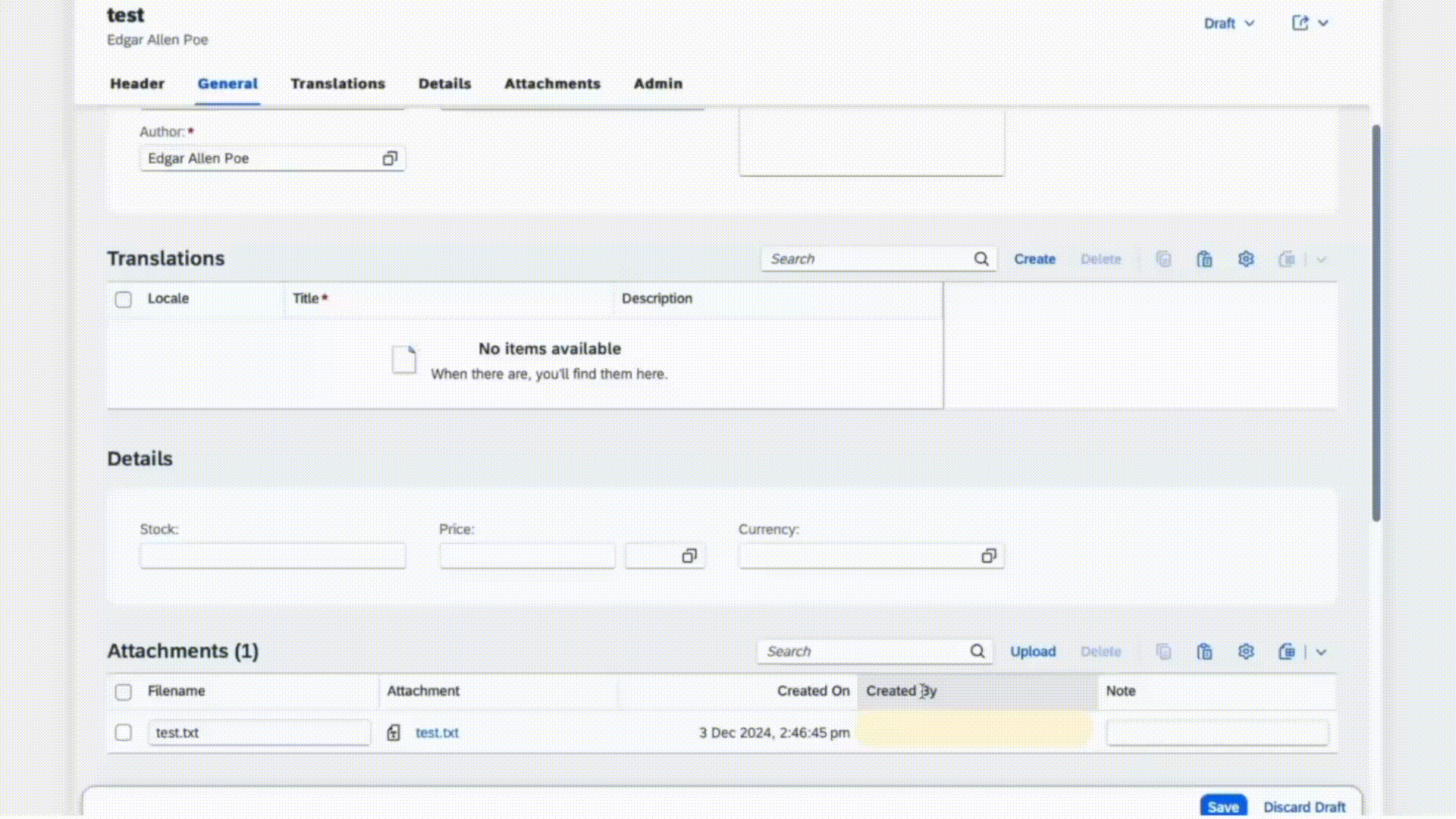Click the file icon beside test.txt link
This screenshot has height=819, width=1456.
click(x=394, y=733)
